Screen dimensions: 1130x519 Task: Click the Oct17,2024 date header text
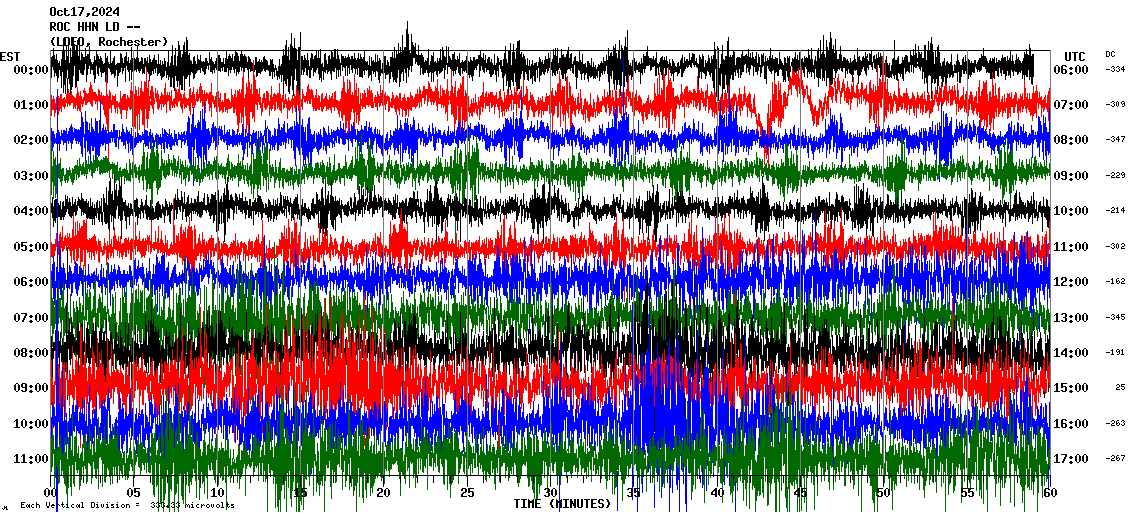point(84,12)
